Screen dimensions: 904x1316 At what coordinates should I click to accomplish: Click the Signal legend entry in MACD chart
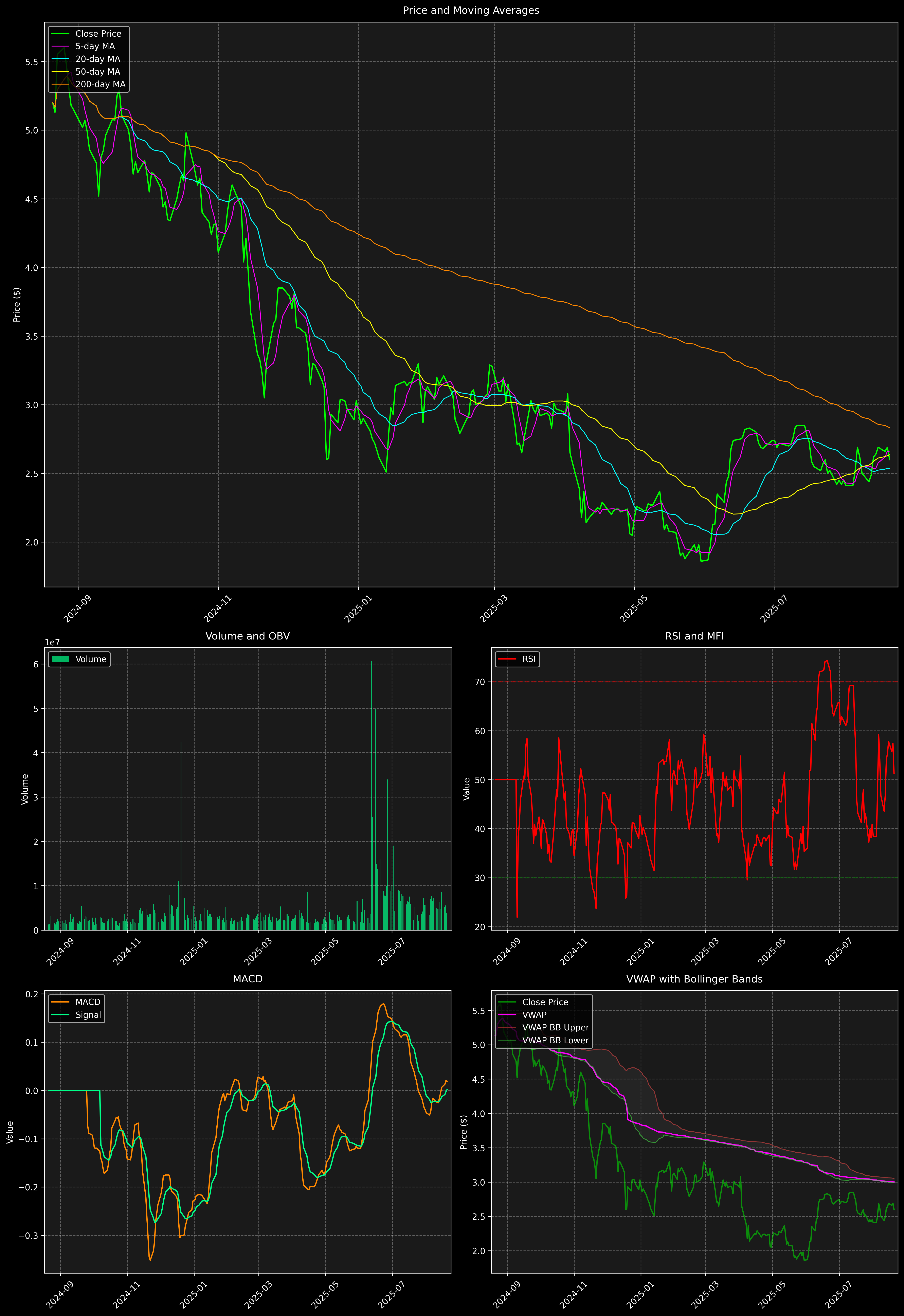[88, 1015]
